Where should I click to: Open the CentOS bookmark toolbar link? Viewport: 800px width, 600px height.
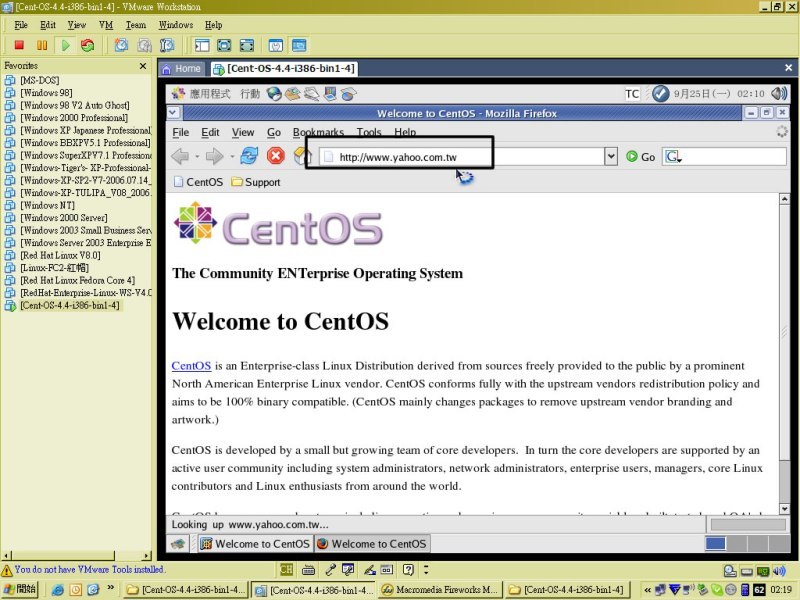coord(198,182)
